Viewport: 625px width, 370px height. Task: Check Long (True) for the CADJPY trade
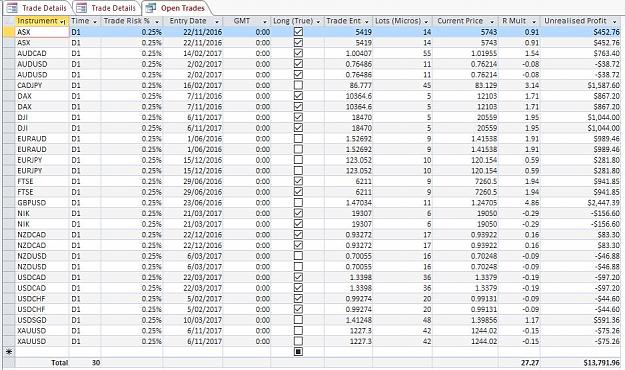tap(298, 85)
